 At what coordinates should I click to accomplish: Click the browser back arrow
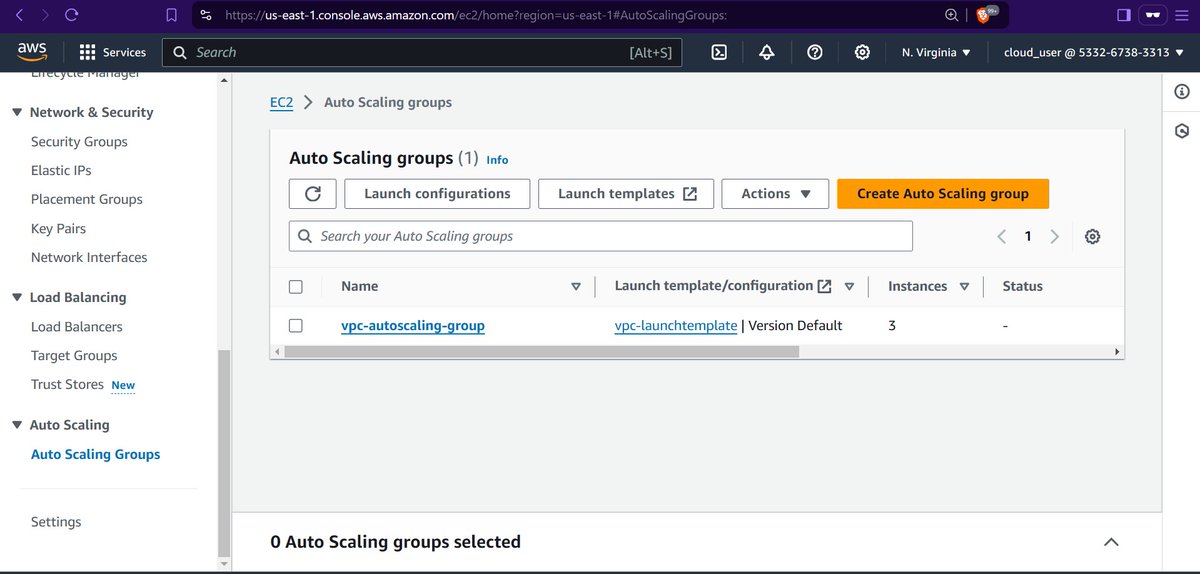point(19,15)
